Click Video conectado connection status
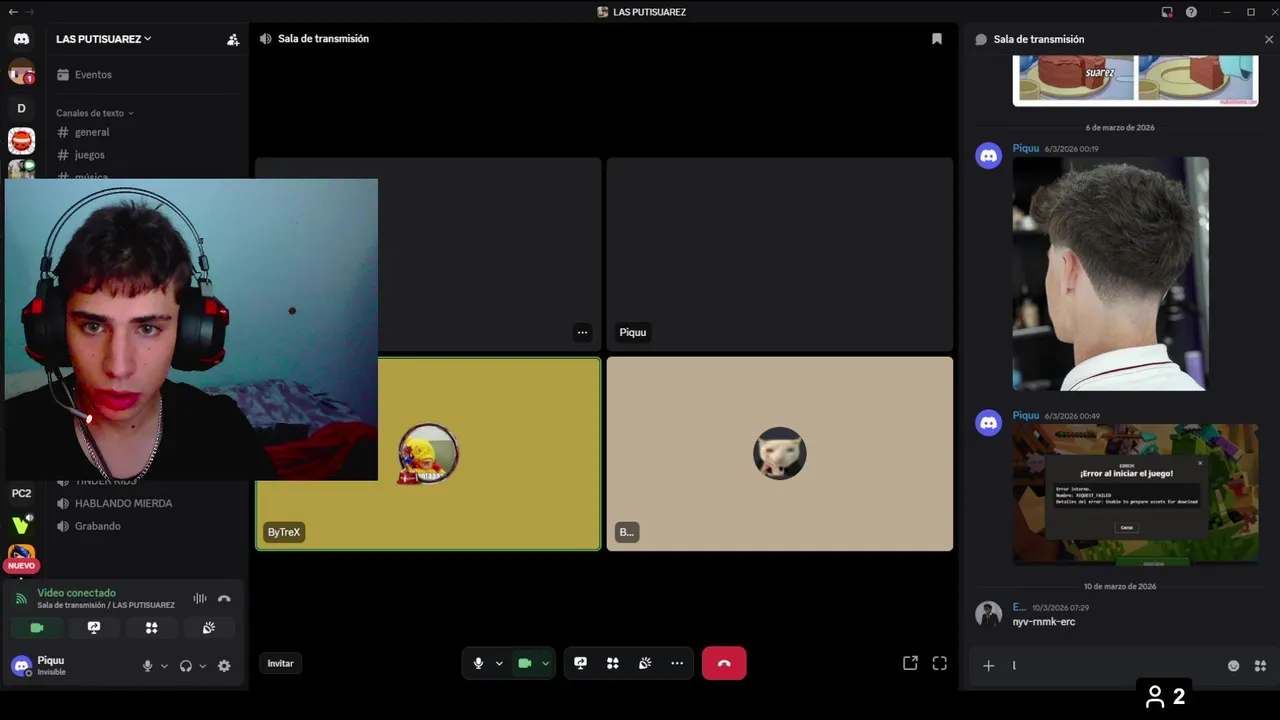The width and height of the screenshot is (1280, 720). pos(76,593)
